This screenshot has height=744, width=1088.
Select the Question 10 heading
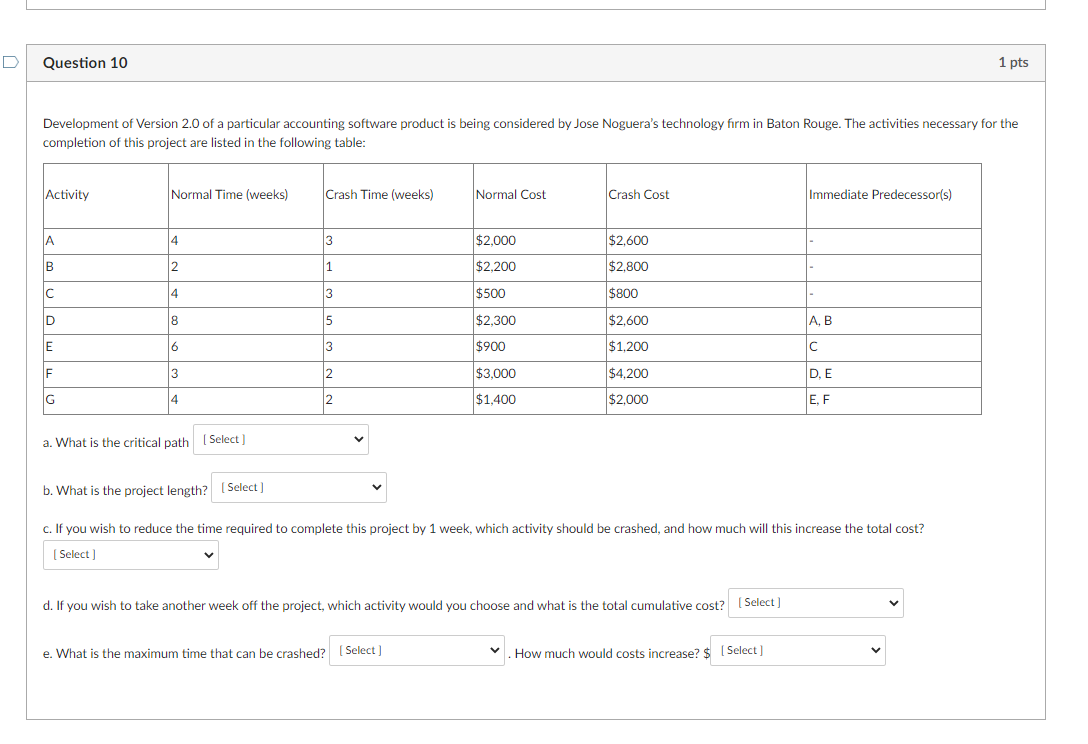85,62
